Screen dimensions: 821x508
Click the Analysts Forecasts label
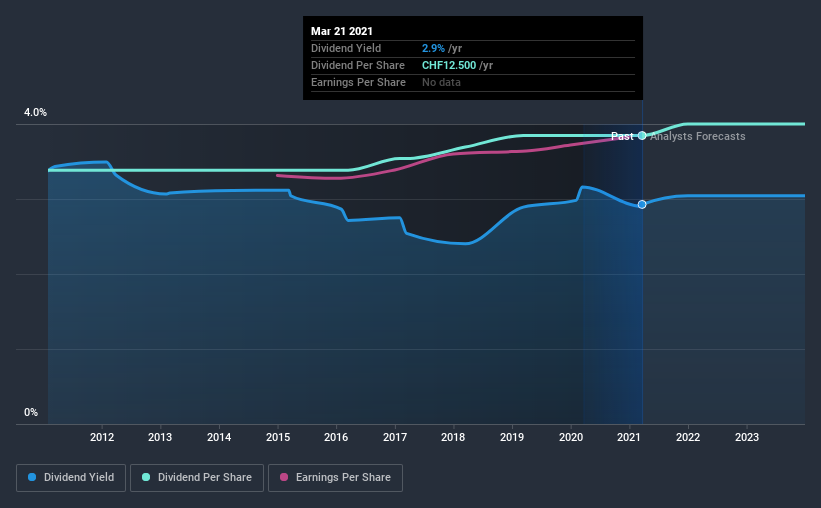coord(697,136)
